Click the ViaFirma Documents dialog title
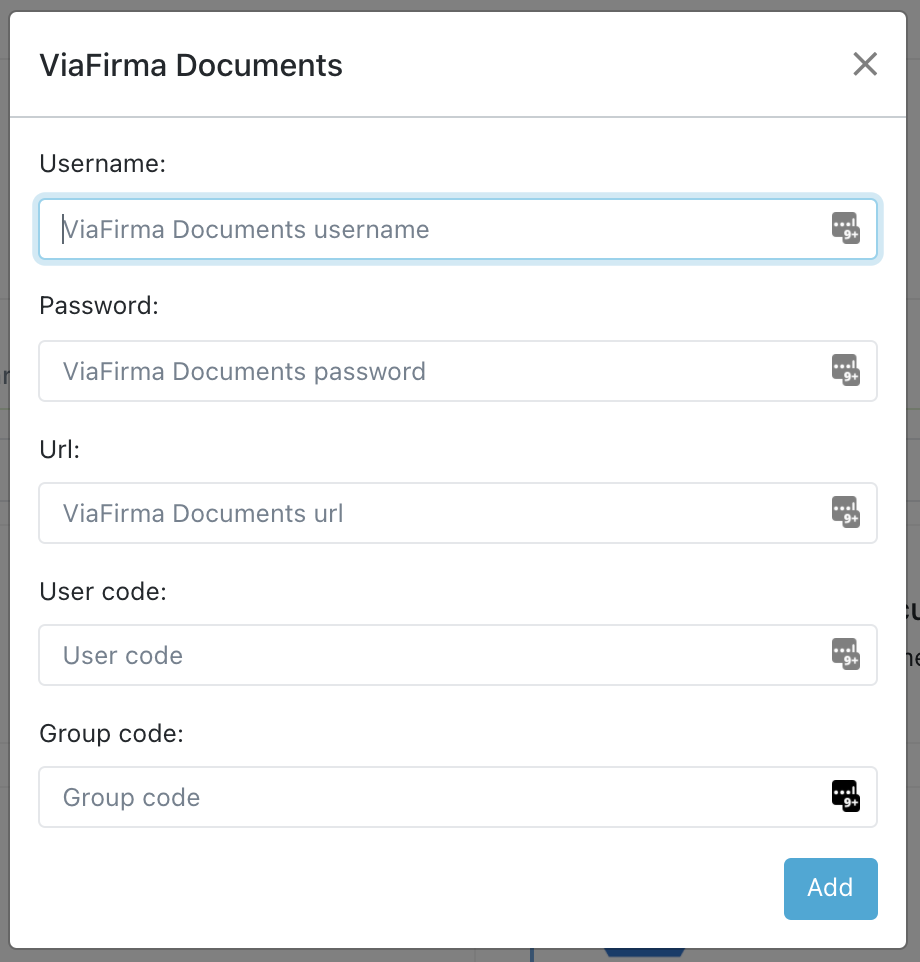This screenshot has width=920, height=962. click(x=191, y=66)
